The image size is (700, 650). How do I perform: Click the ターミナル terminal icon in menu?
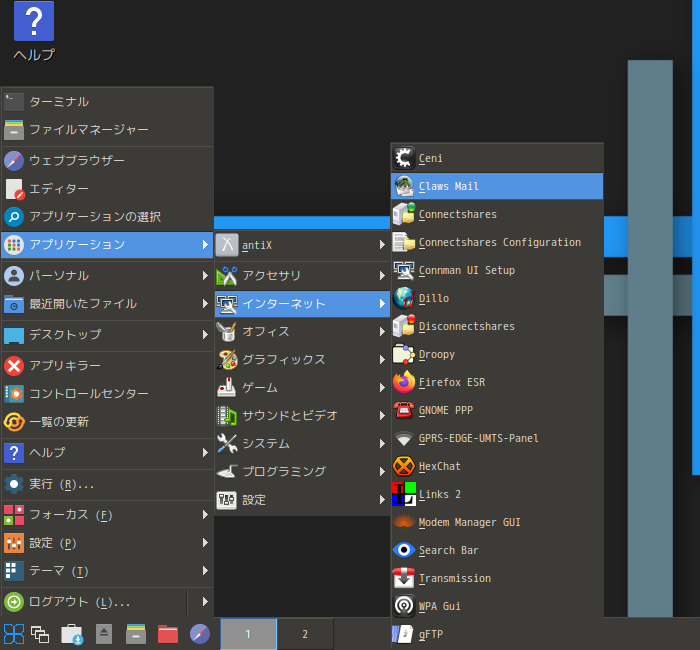pos(14,102)
